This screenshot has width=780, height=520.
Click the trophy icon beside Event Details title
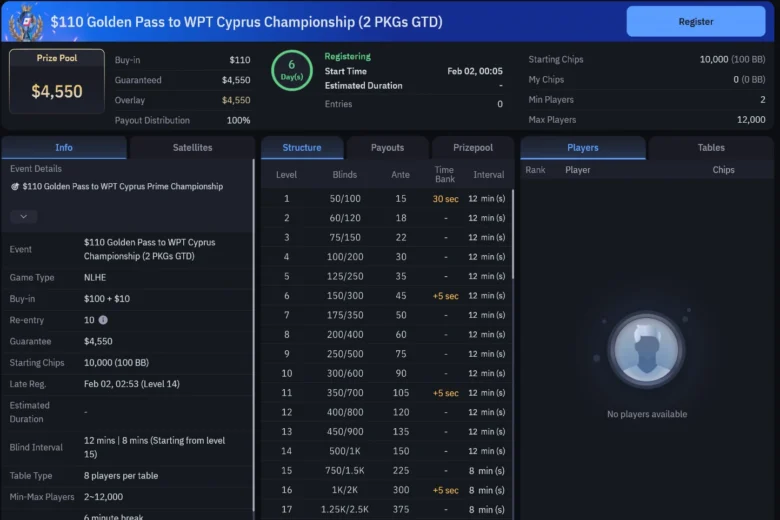pyautogui.click(x=15, y=187)
